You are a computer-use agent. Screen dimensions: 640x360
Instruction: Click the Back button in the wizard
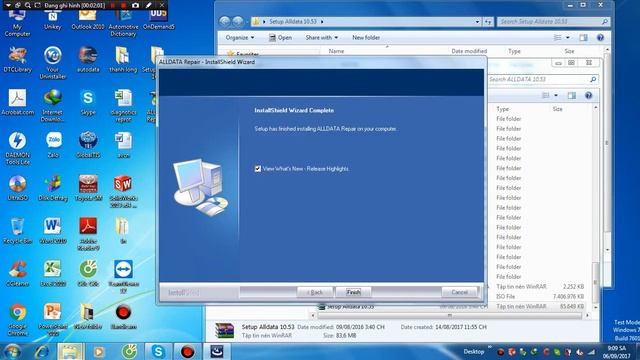click(x=315, y=292)
